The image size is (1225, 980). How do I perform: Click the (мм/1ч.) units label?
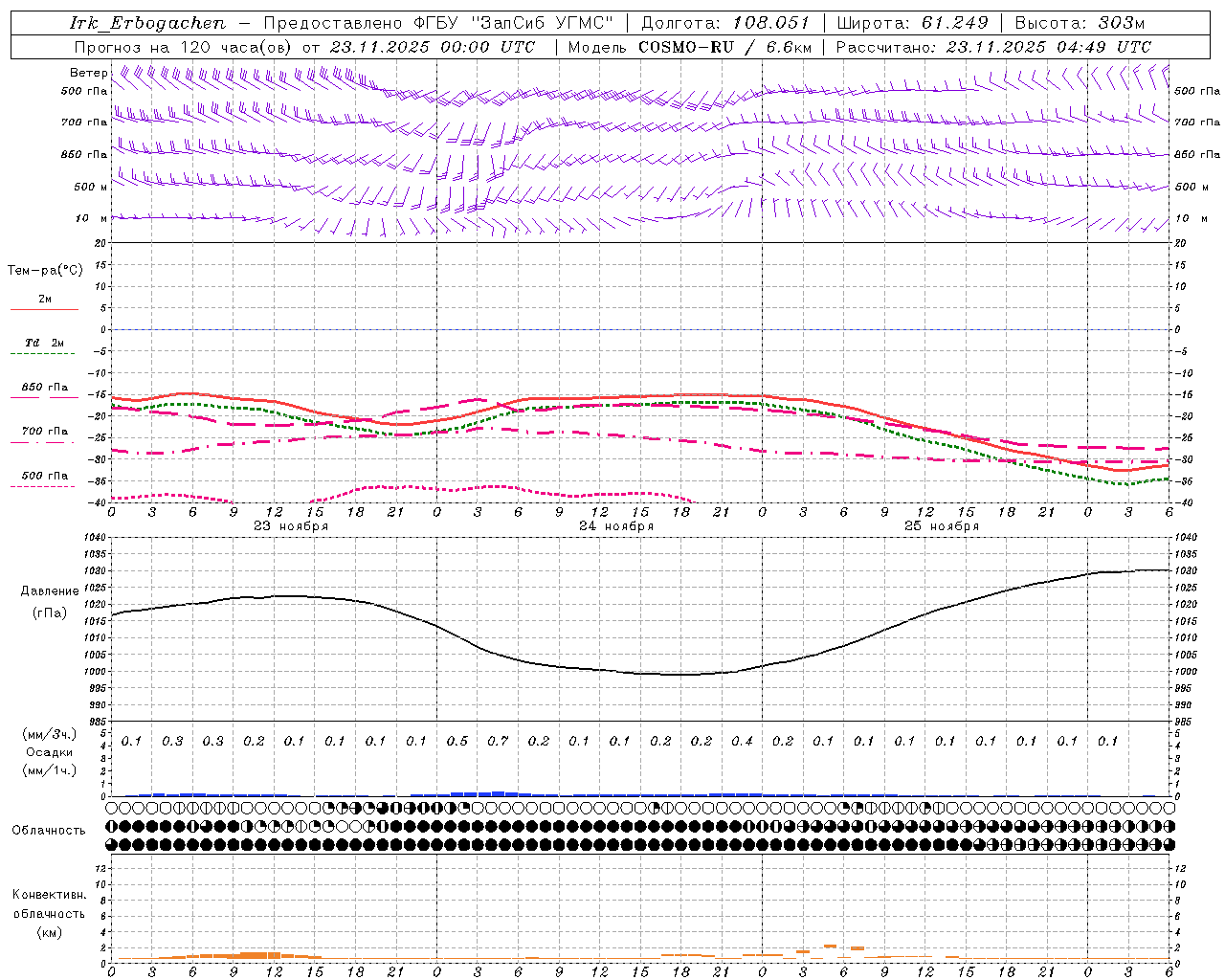(x=50, y=770)
